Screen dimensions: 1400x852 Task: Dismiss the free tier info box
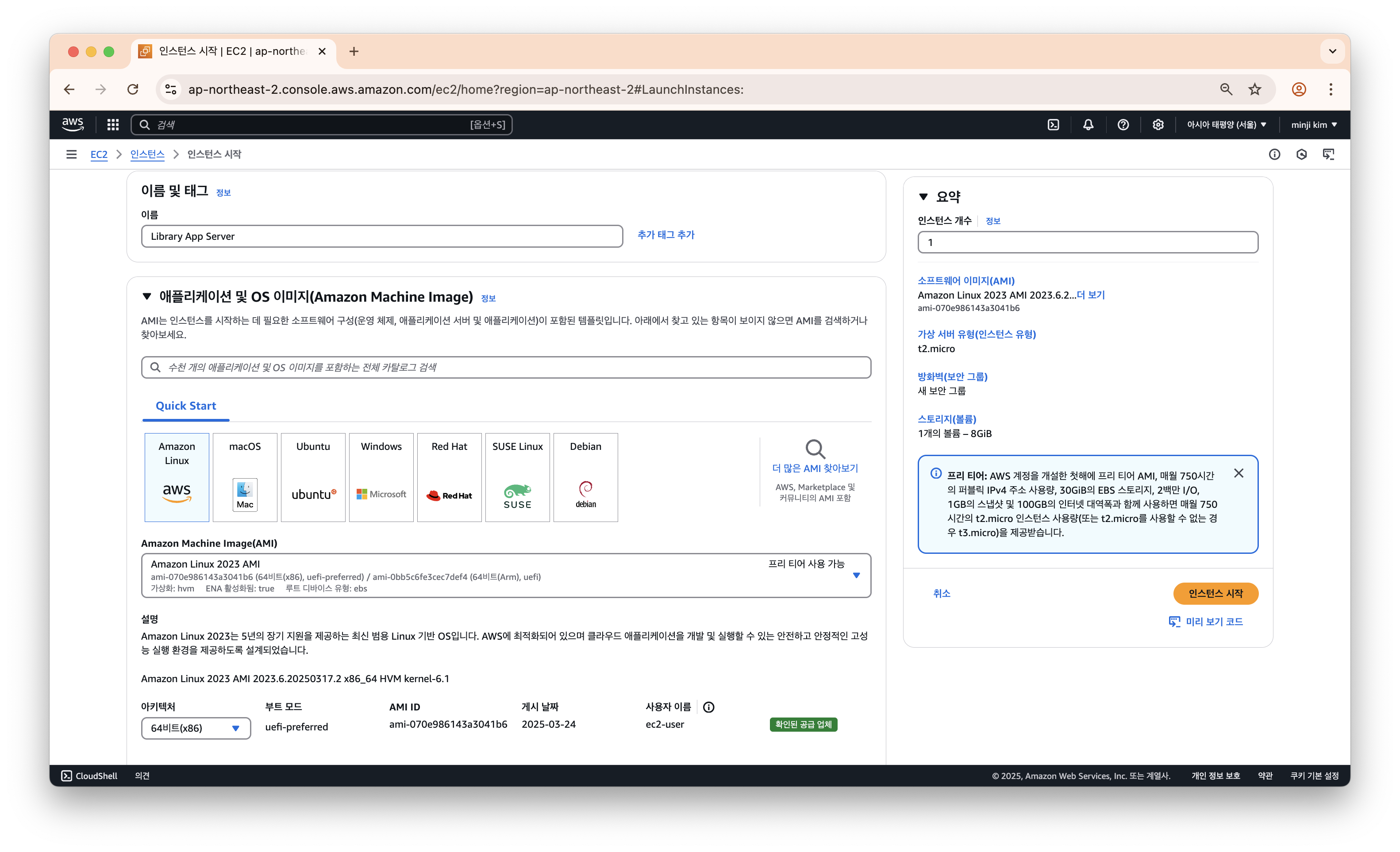point(1238,473)
